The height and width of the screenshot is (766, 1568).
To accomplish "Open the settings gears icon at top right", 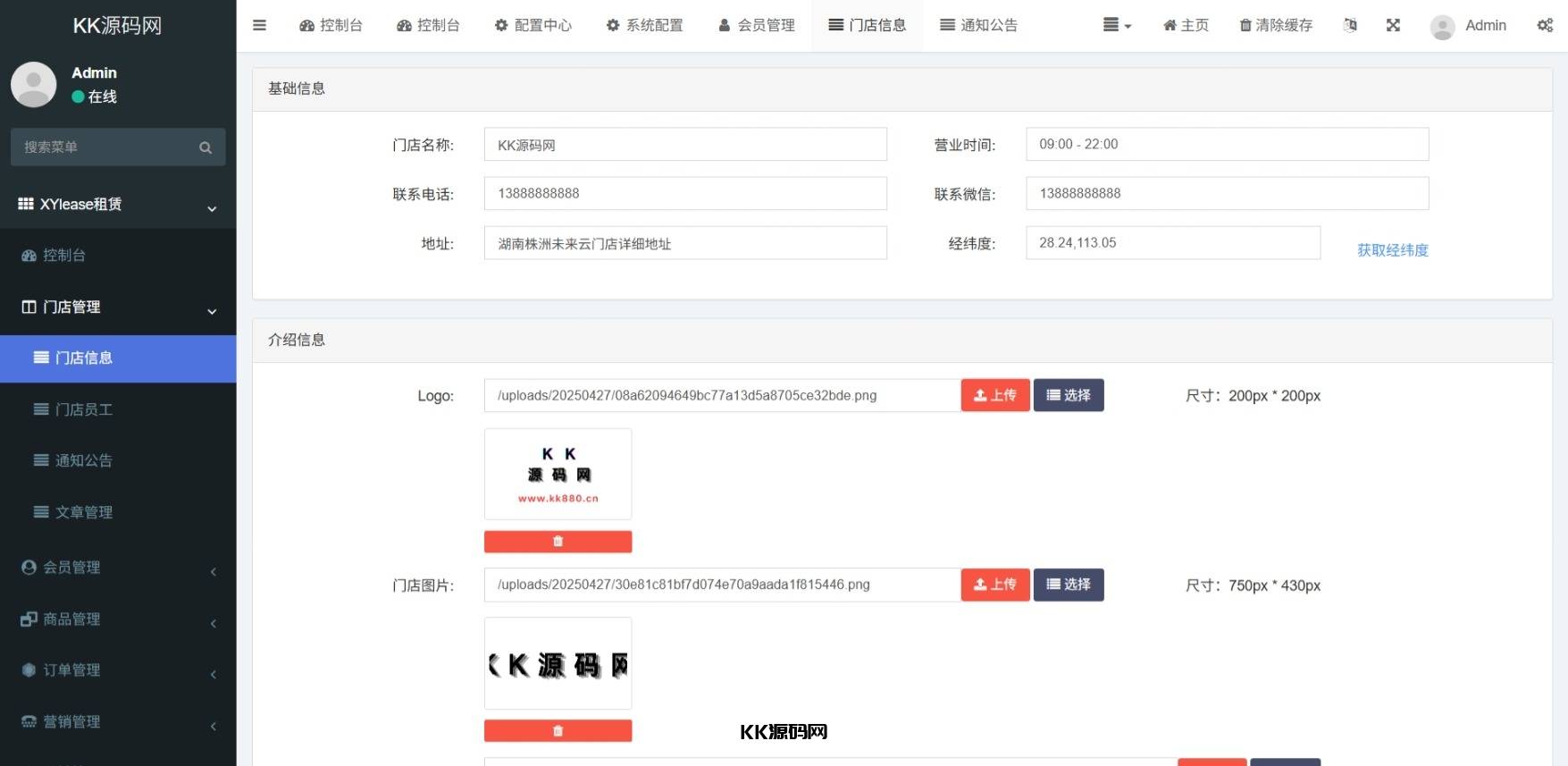I will tap(1545, 25).
